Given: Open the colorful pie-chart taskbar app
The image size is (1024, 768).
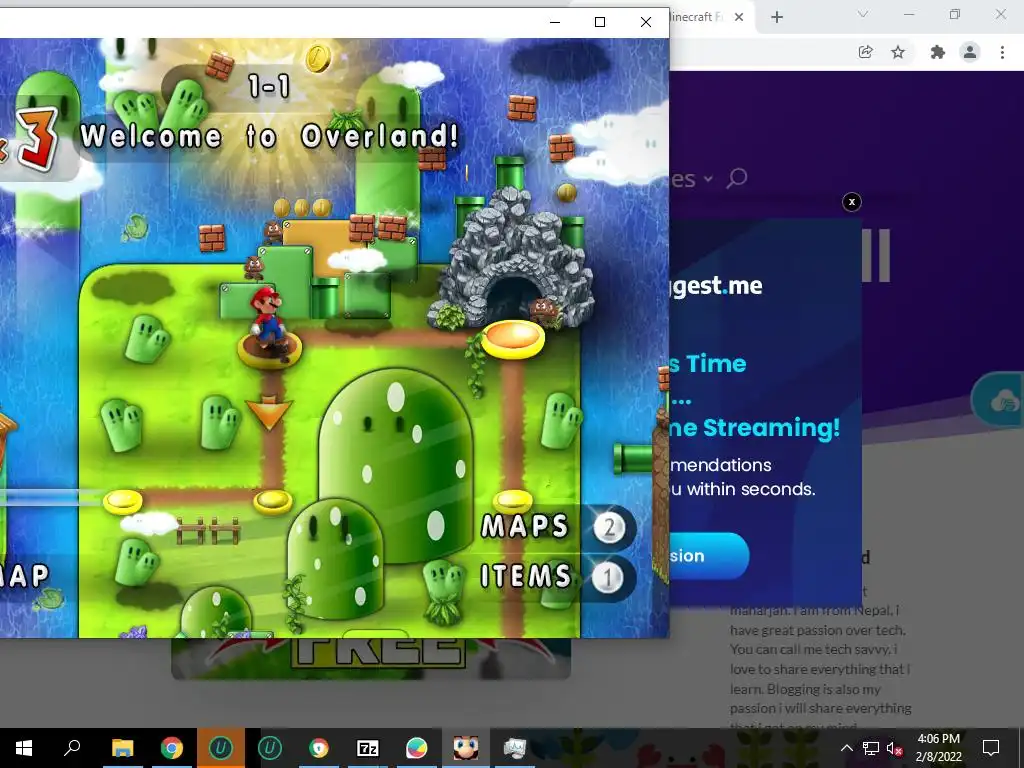Looking at the screenshot, I should 417,748.
